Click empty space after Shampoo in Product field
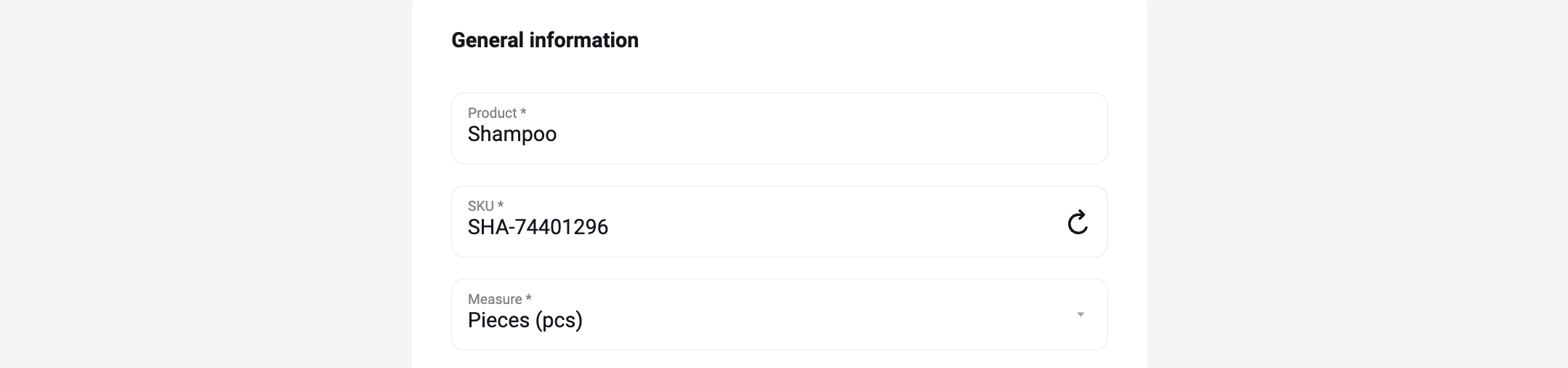This screenshot has width=1568, height=368. (x=828, y=135)
